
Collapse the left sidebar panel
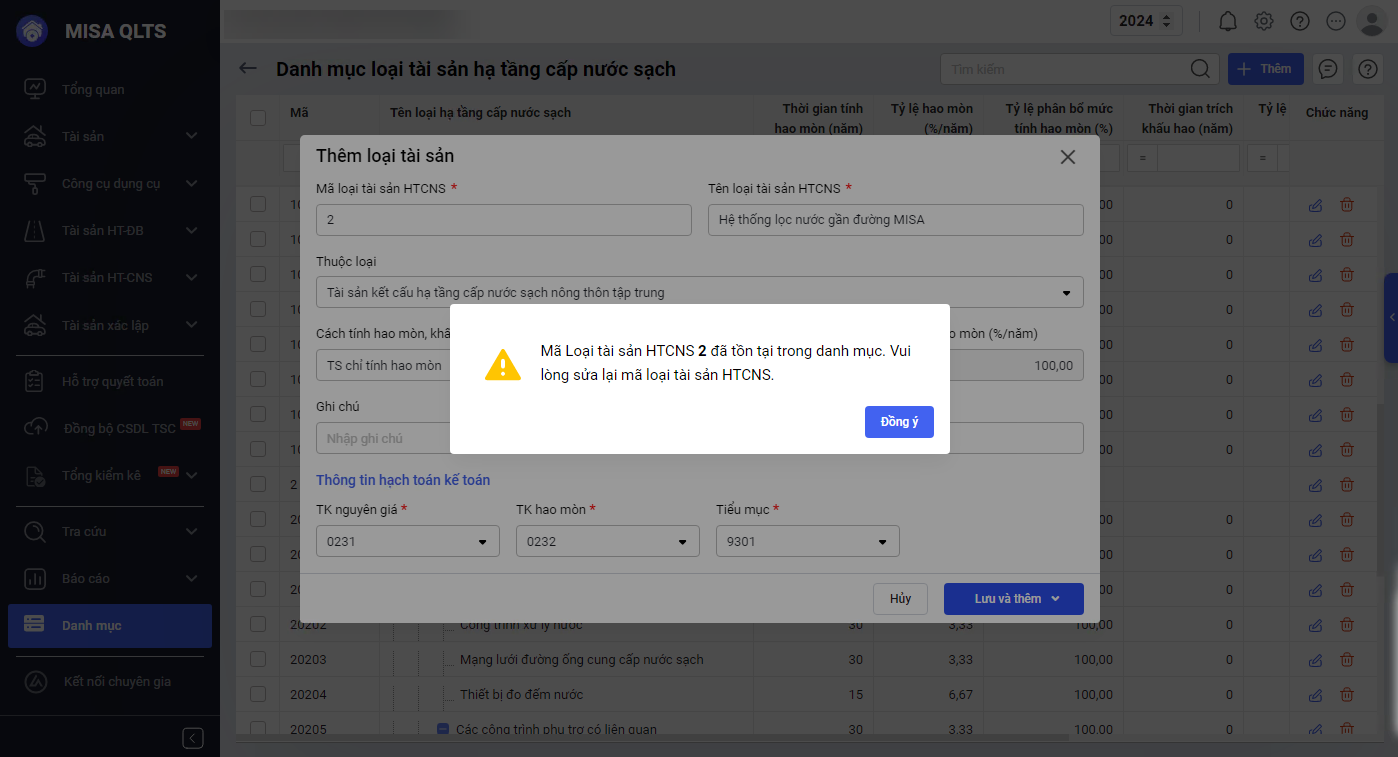193,738
